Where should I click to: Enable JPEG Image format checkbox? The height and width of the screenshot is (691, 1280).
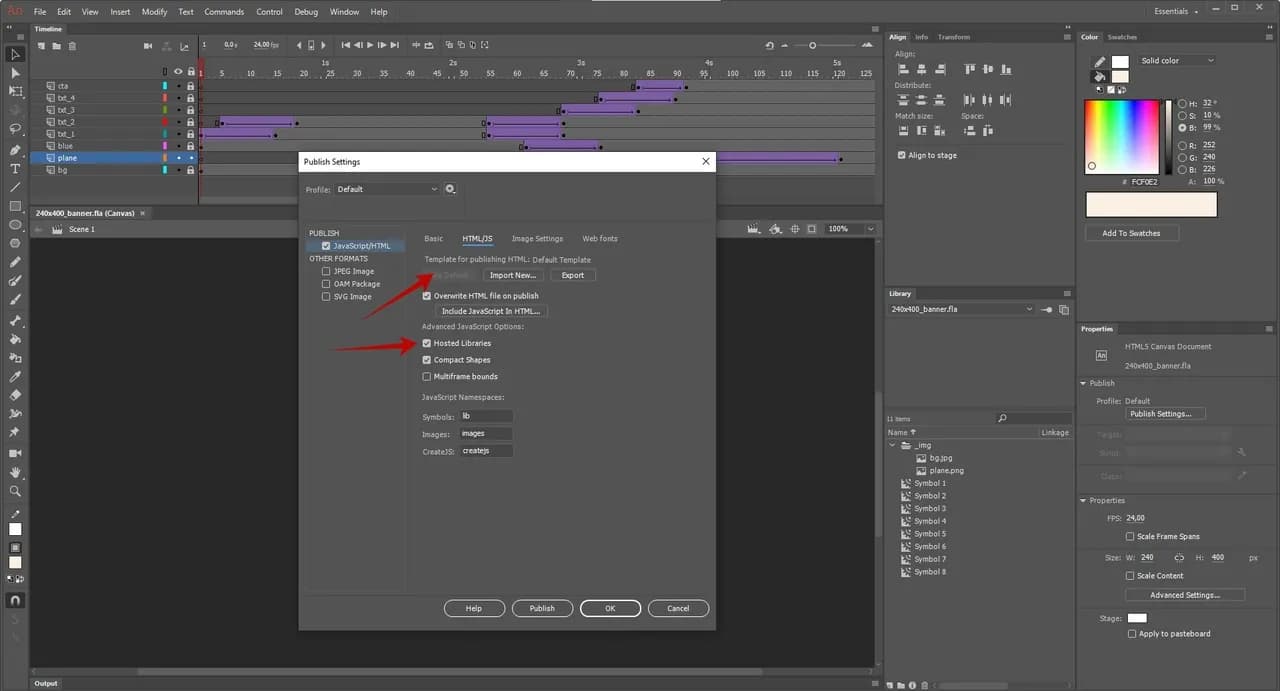point(326,271)
